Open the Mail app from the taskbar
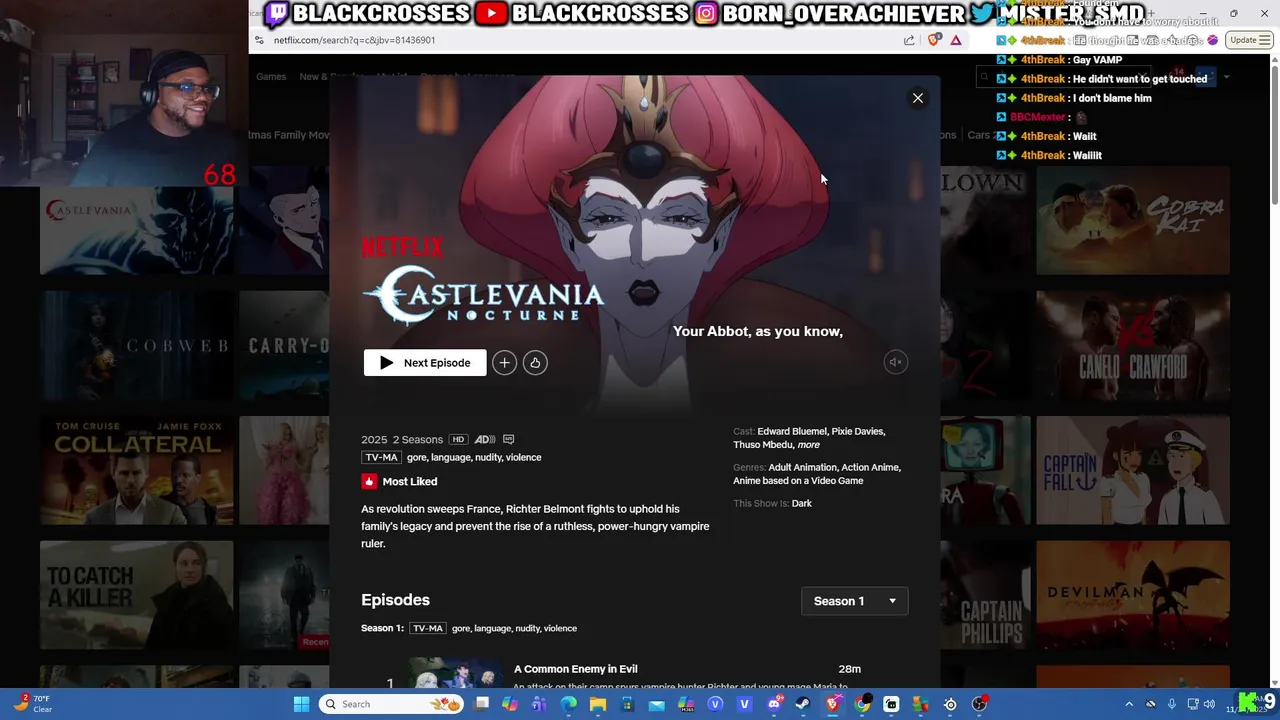Viewport: 1280px width, 720px height. (657, 704)
